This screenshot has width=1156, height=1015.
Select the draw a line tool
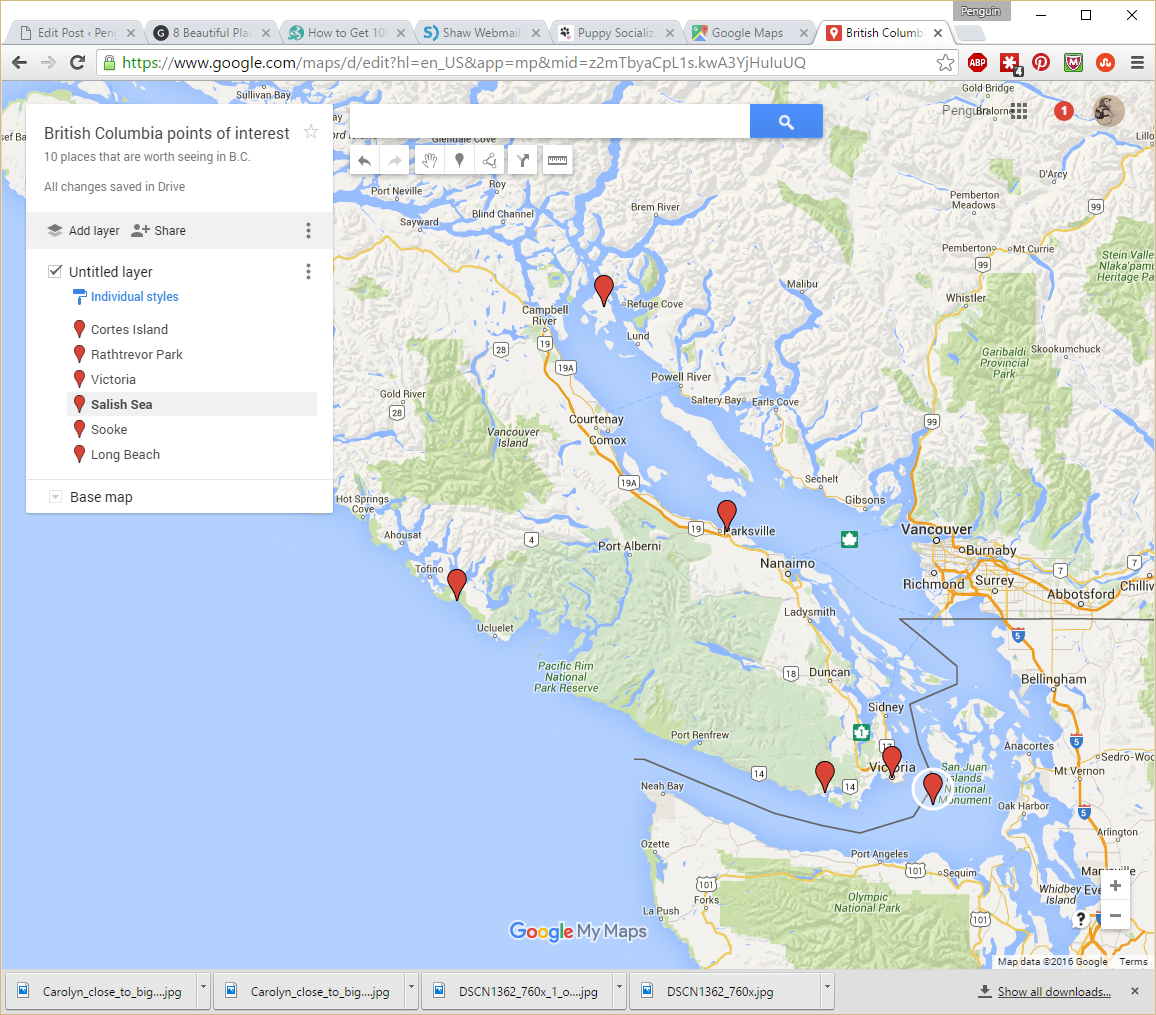point(490,160)
